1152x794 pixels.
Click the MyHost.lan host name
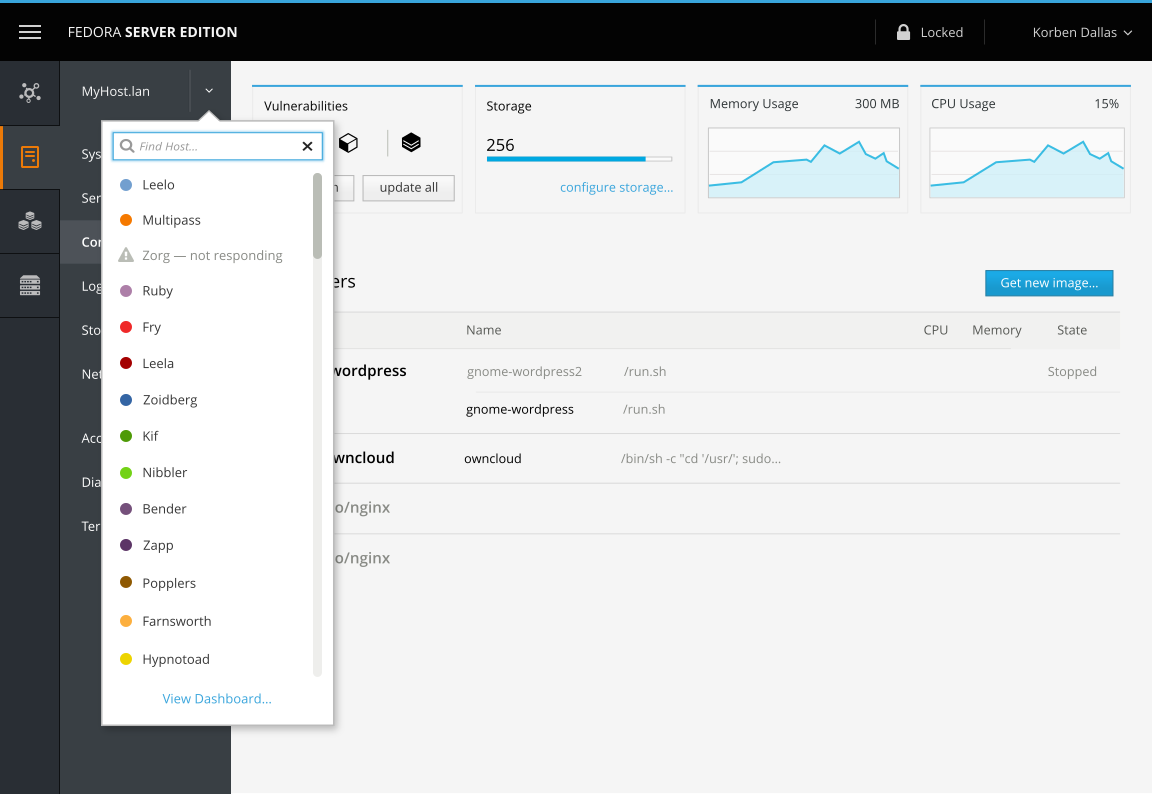115,91
